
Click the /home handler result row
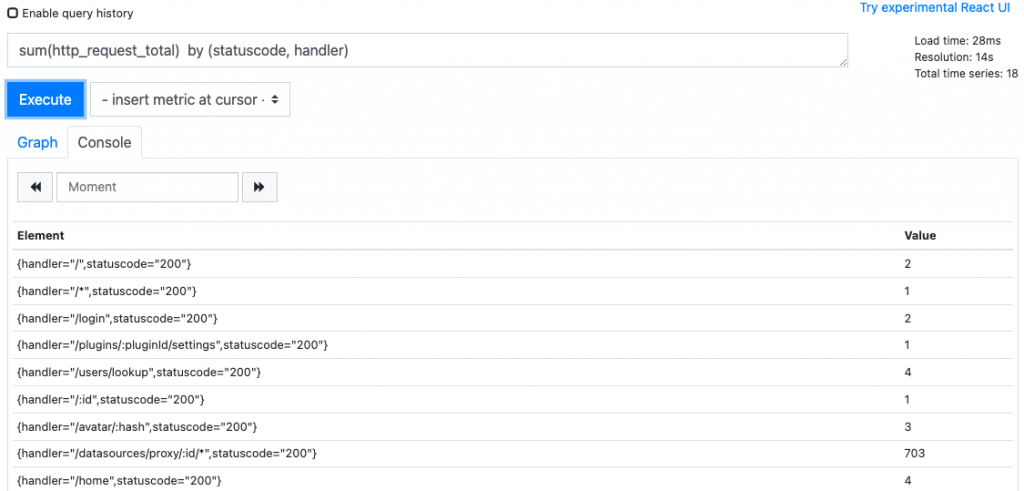pyautogui.click(x=515, y=480)
